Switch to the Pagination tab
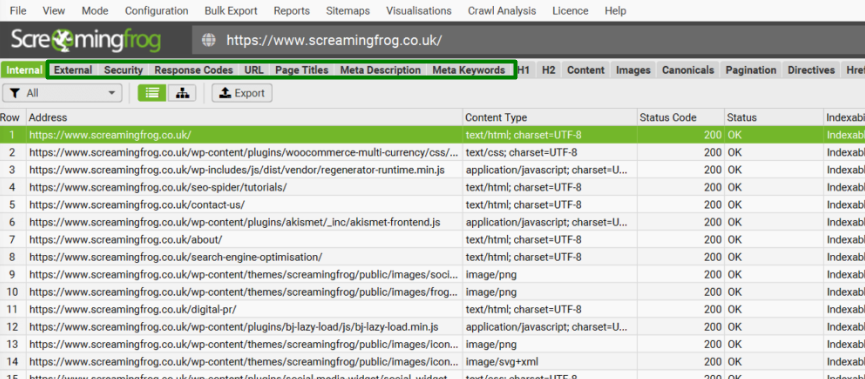This screenshot has width=865, height=379. click(751, 70)
